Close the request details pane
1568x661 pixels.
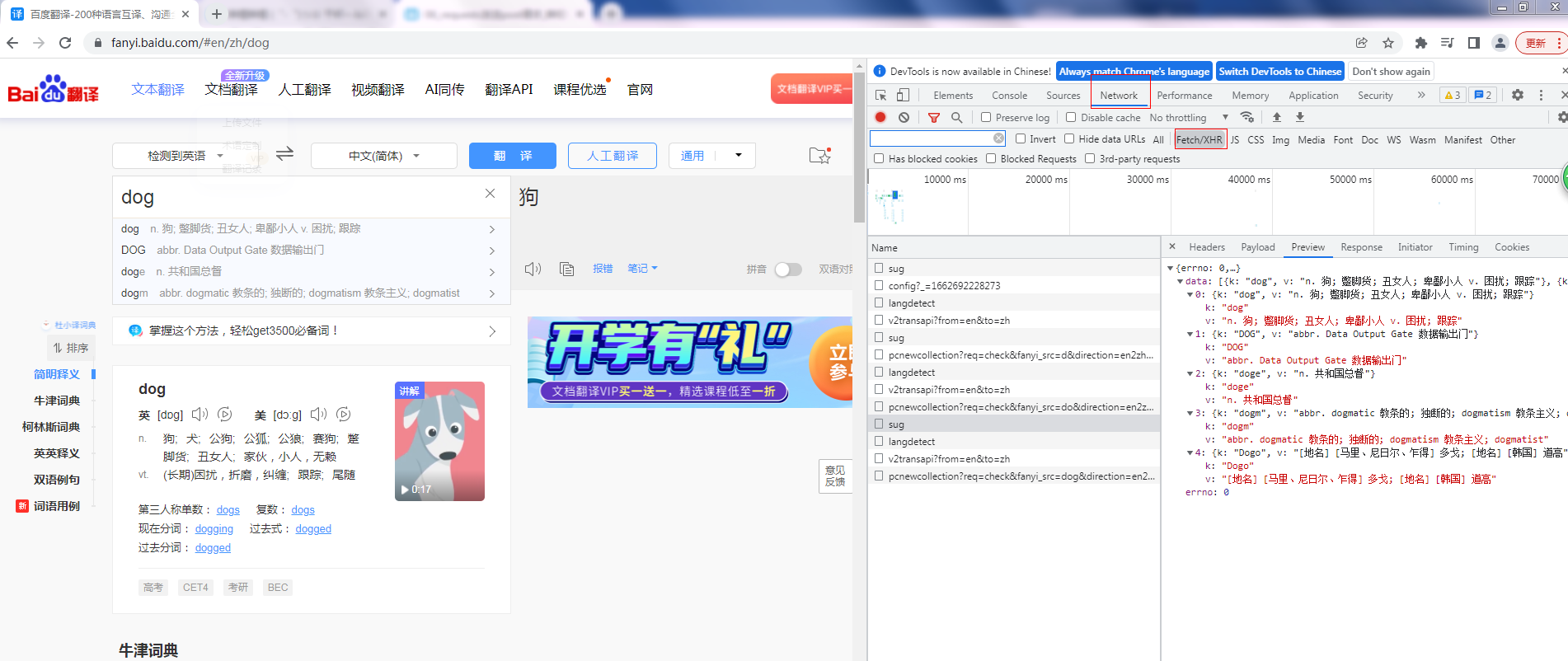pyautogui.click(x=1172, y=246)
